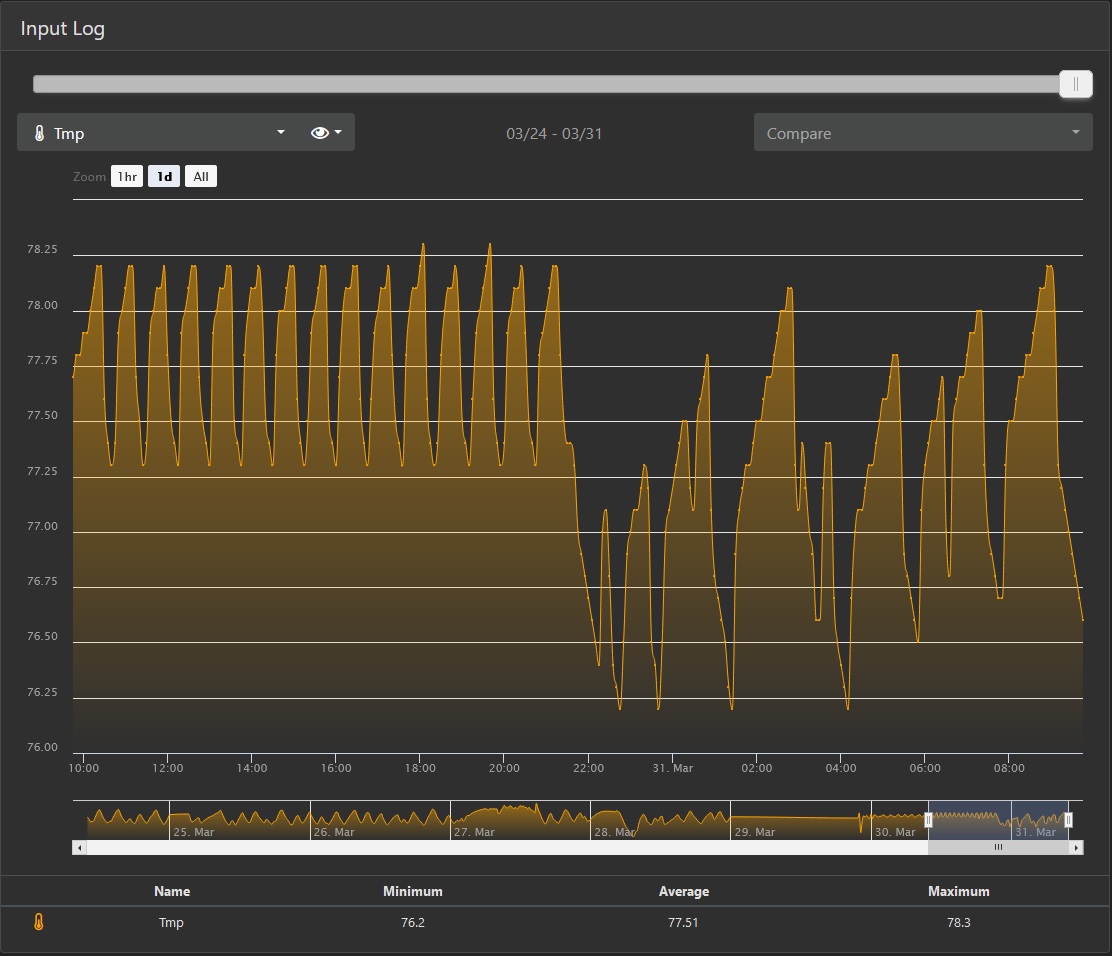Click the top range slider handle
1112x956 pixels.
[1076, 84]
